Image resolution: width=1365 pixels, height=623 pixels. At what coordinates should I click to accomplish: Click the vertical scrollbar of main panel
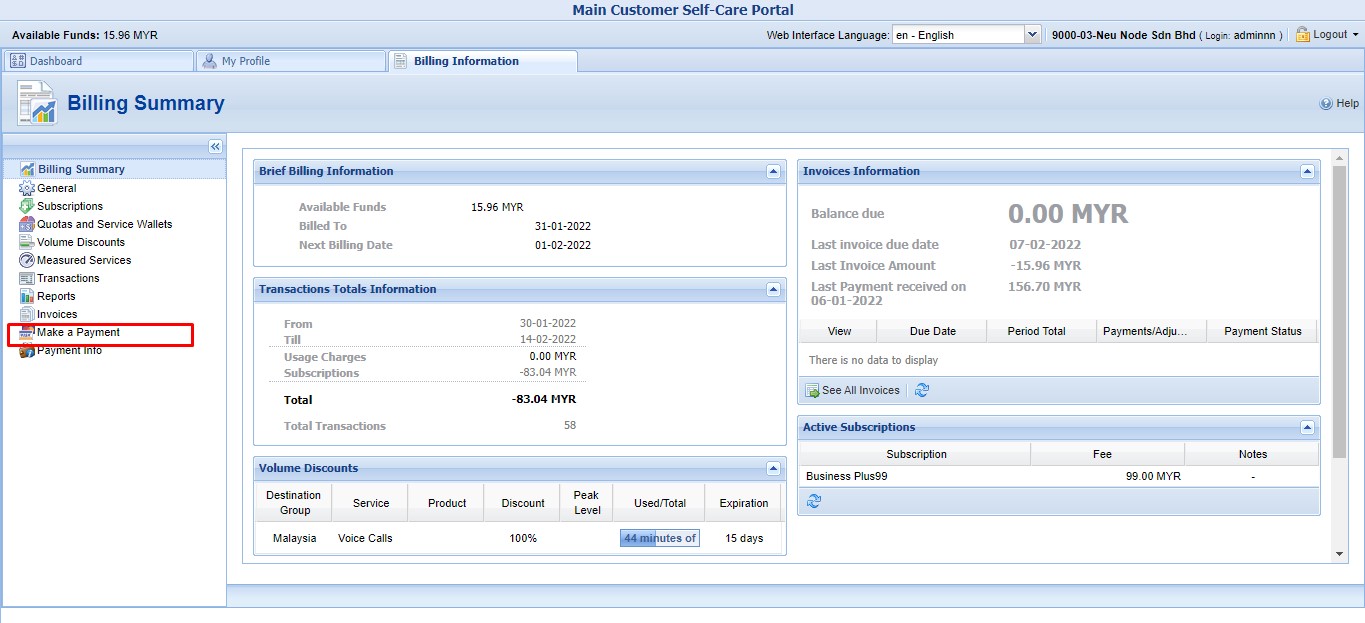click(1340, 310)
